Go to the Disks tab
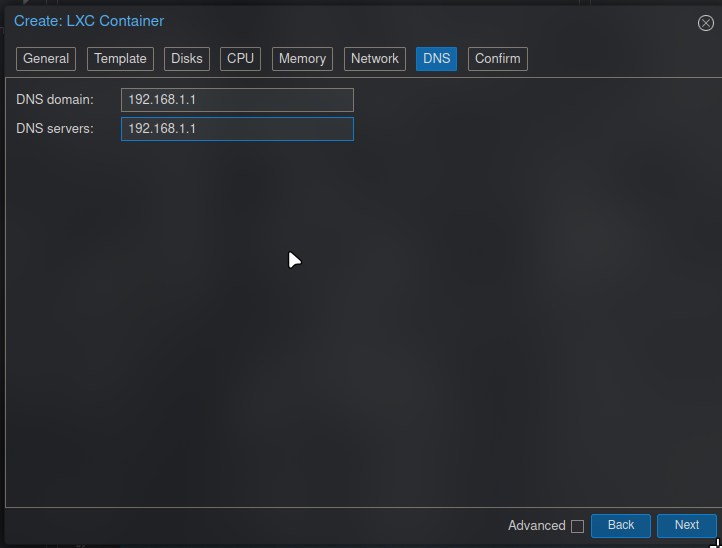Screen dimensions: 722x548 coord(187,59)
